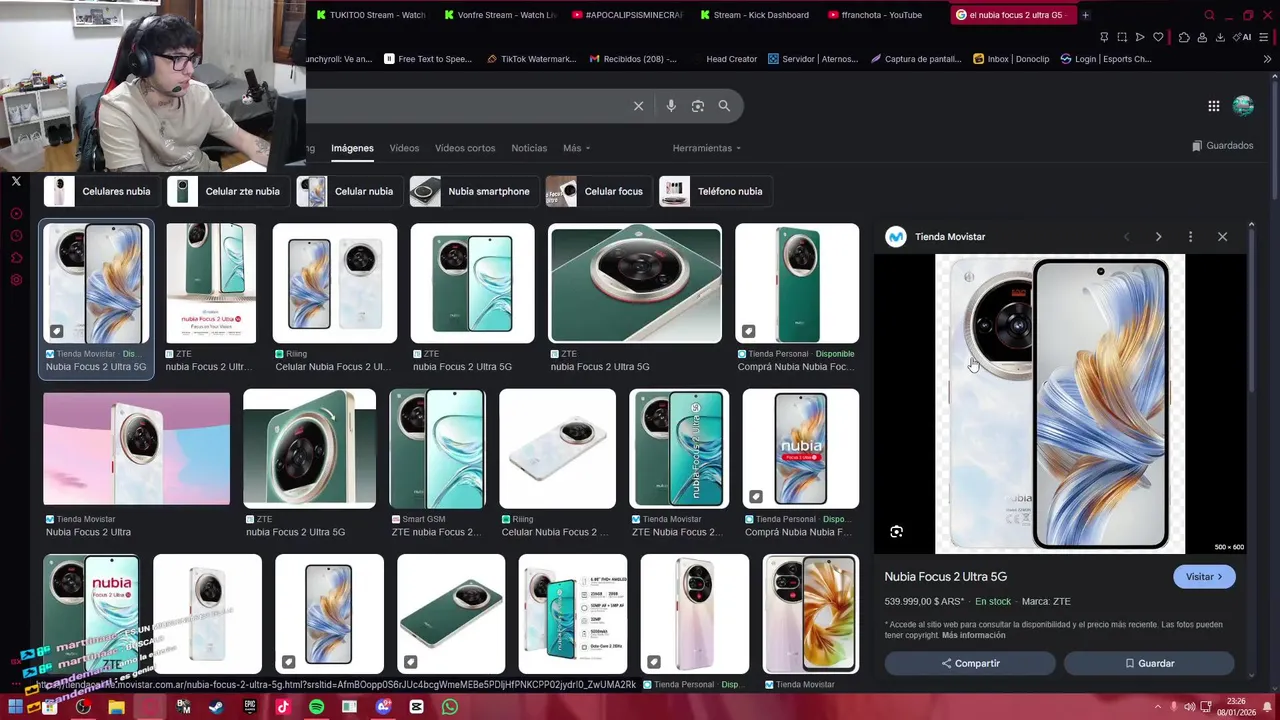Open WhatsApp from the taskbar
The width and height of the screenshot is (1280, 720).
click(450, 707)
